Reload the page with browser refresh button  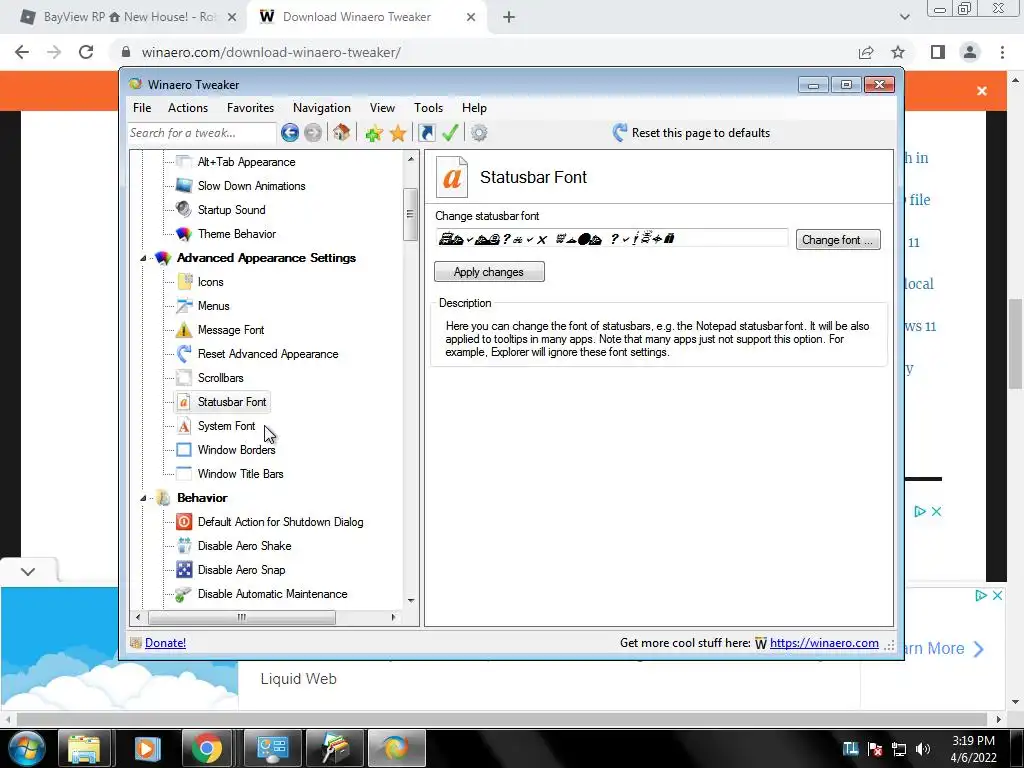pyautogui.click(x=86, y=52)
